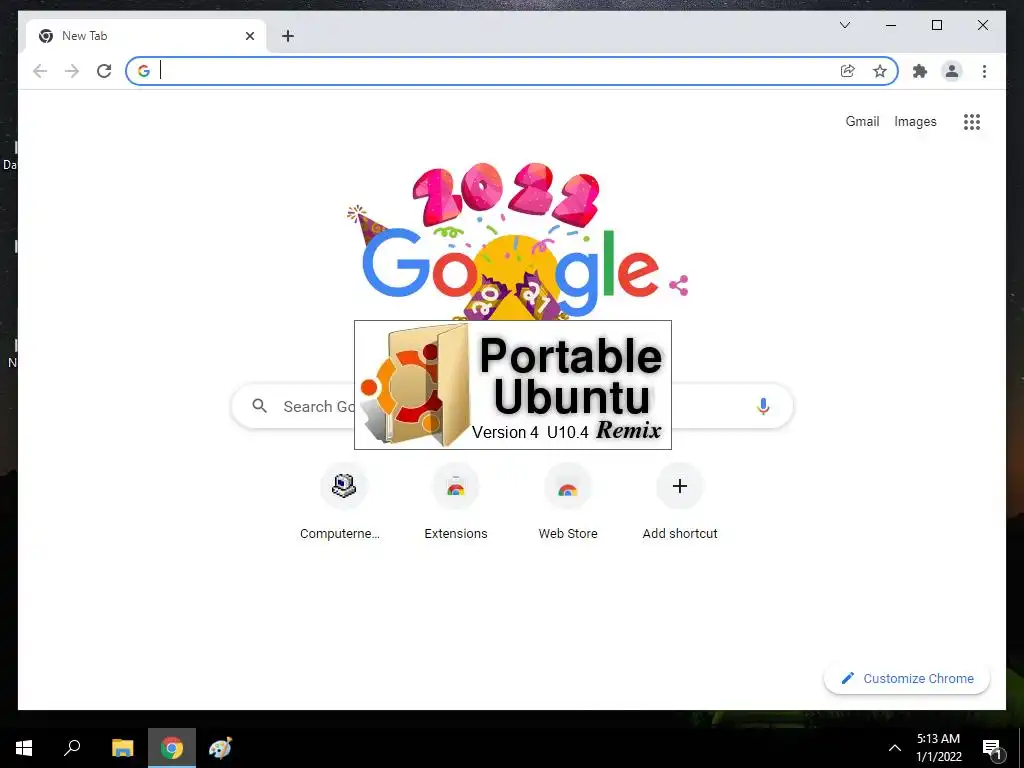Click into the Google search box

pos(512,406)
